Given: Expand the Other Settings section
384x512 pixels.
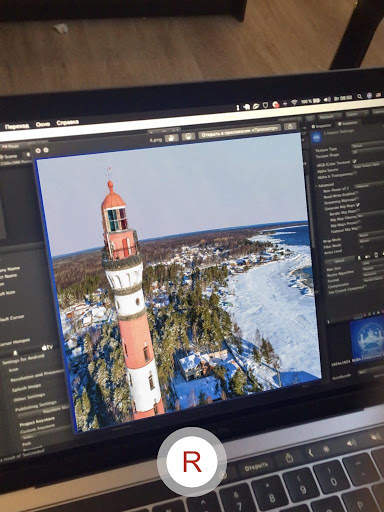Looking at the screenshot, I should (28, 396).
